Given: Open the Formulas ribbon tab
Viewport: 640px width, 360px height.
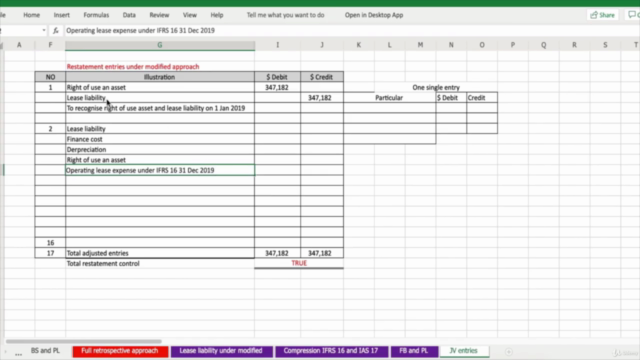Looking at the screenshot, I should [96, 15].
